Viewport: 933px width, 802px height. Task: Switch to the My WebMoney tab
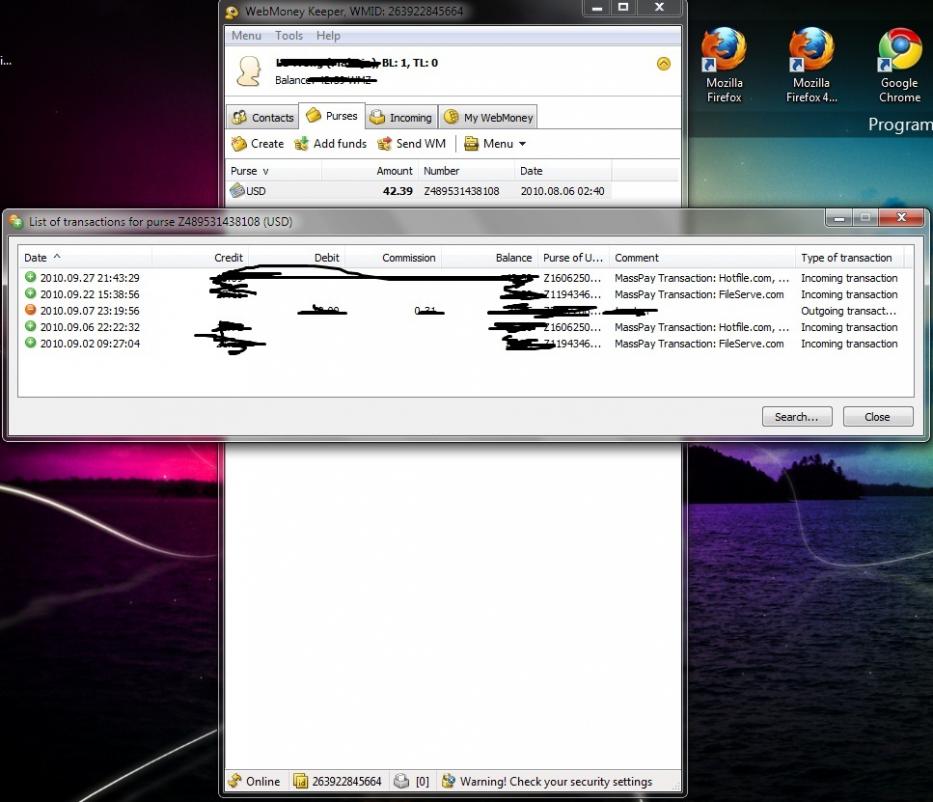point(489,117)
